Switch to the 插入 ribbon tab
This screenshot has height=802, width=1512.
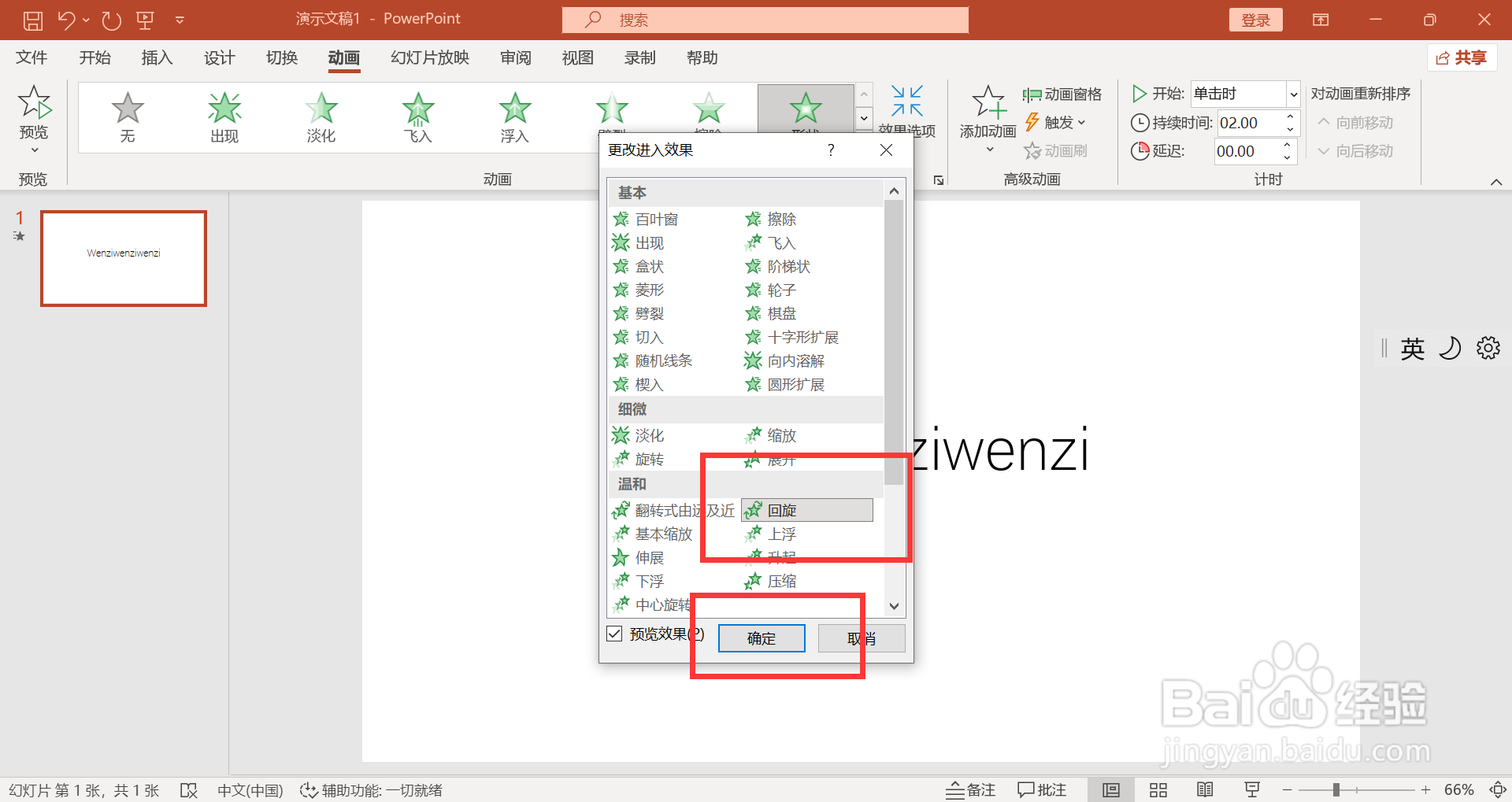click(x=157, y=57)
